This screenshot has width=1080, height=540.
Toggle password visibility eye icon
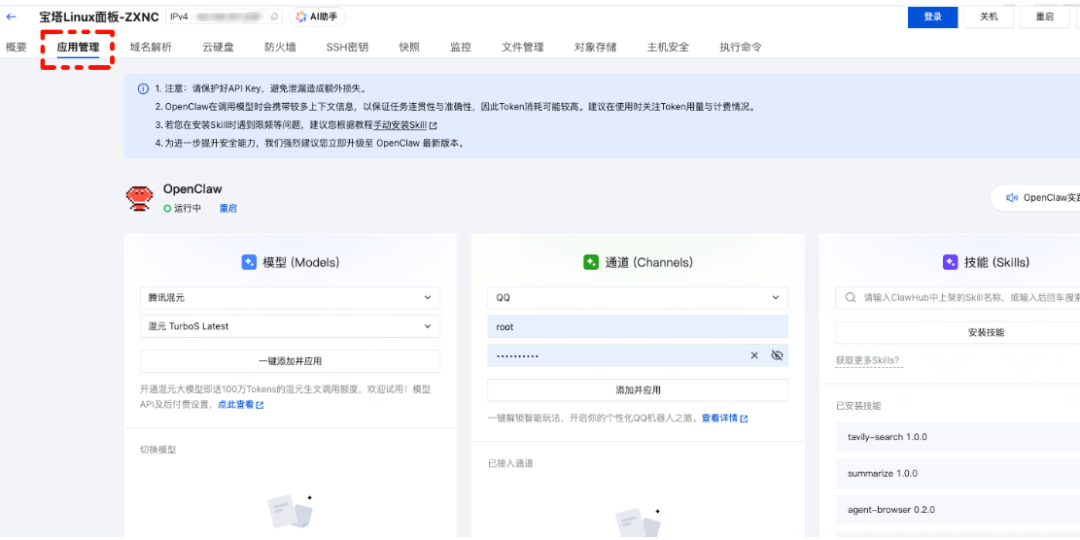coord(778,355)
